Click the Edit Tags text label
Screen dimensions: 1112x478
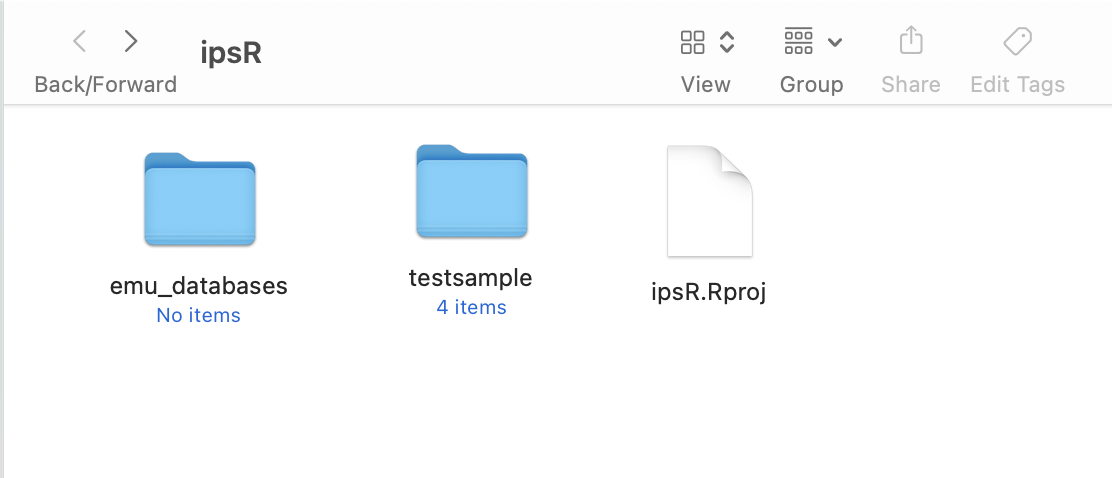(x=1017, y=85)
